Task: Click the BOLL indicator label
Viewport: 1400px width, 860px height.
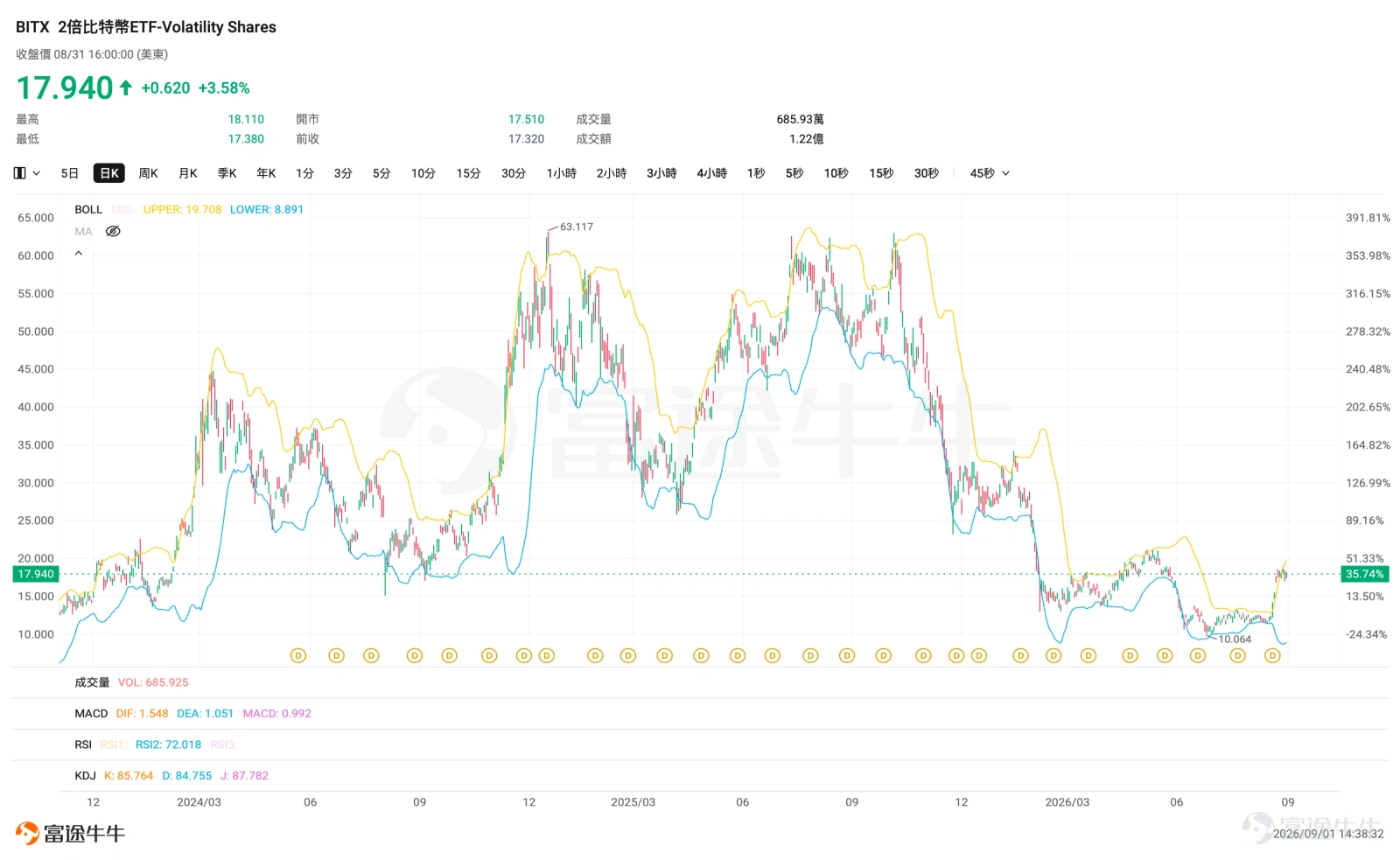Action: pyautogui.click(x=88, y=210)
